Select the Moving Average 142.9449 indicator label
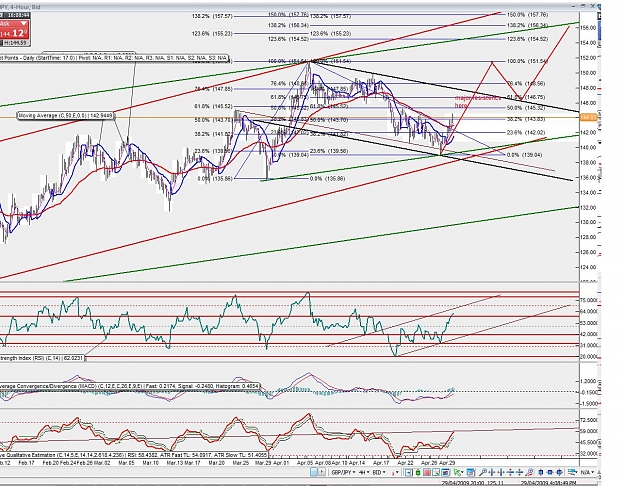The image size is (625, 486). (66, 116)
